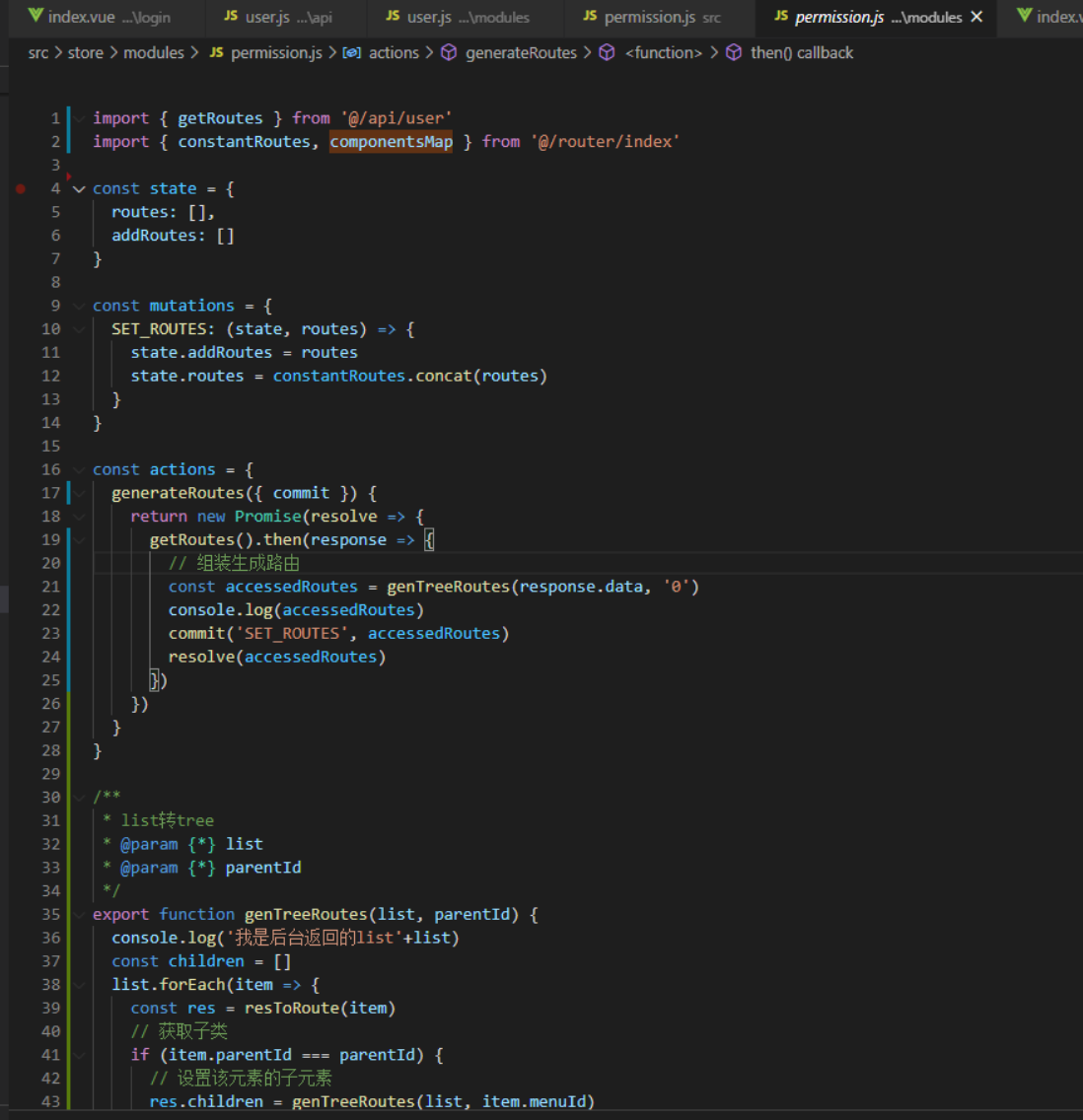The image size is (1083, 1120).
Task: Fold actions object at line 16
Action: (x=79, y=470)
